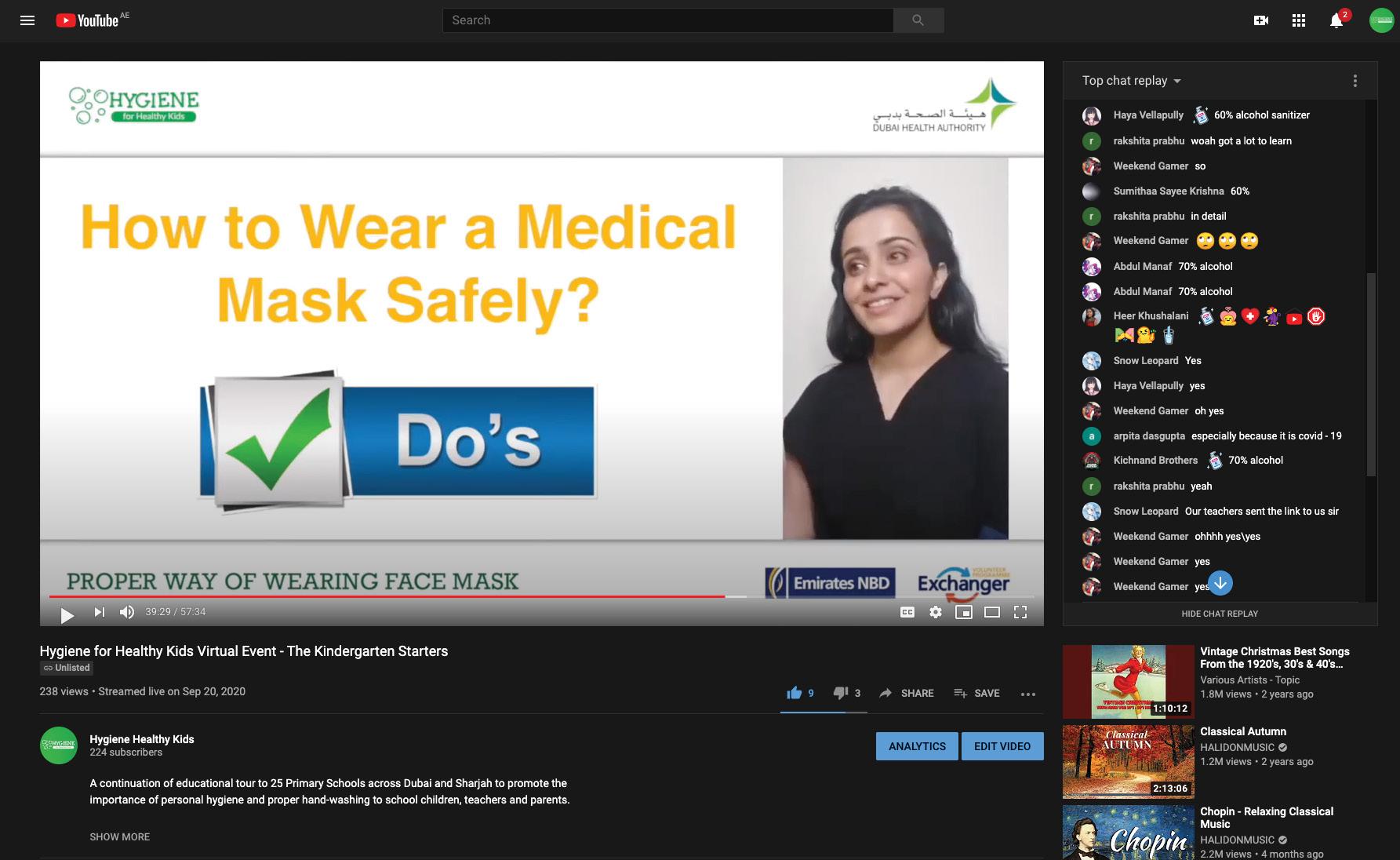Open chat replay options menu
Viewport: 1400px width, 860px height.
coord(1355,81)
